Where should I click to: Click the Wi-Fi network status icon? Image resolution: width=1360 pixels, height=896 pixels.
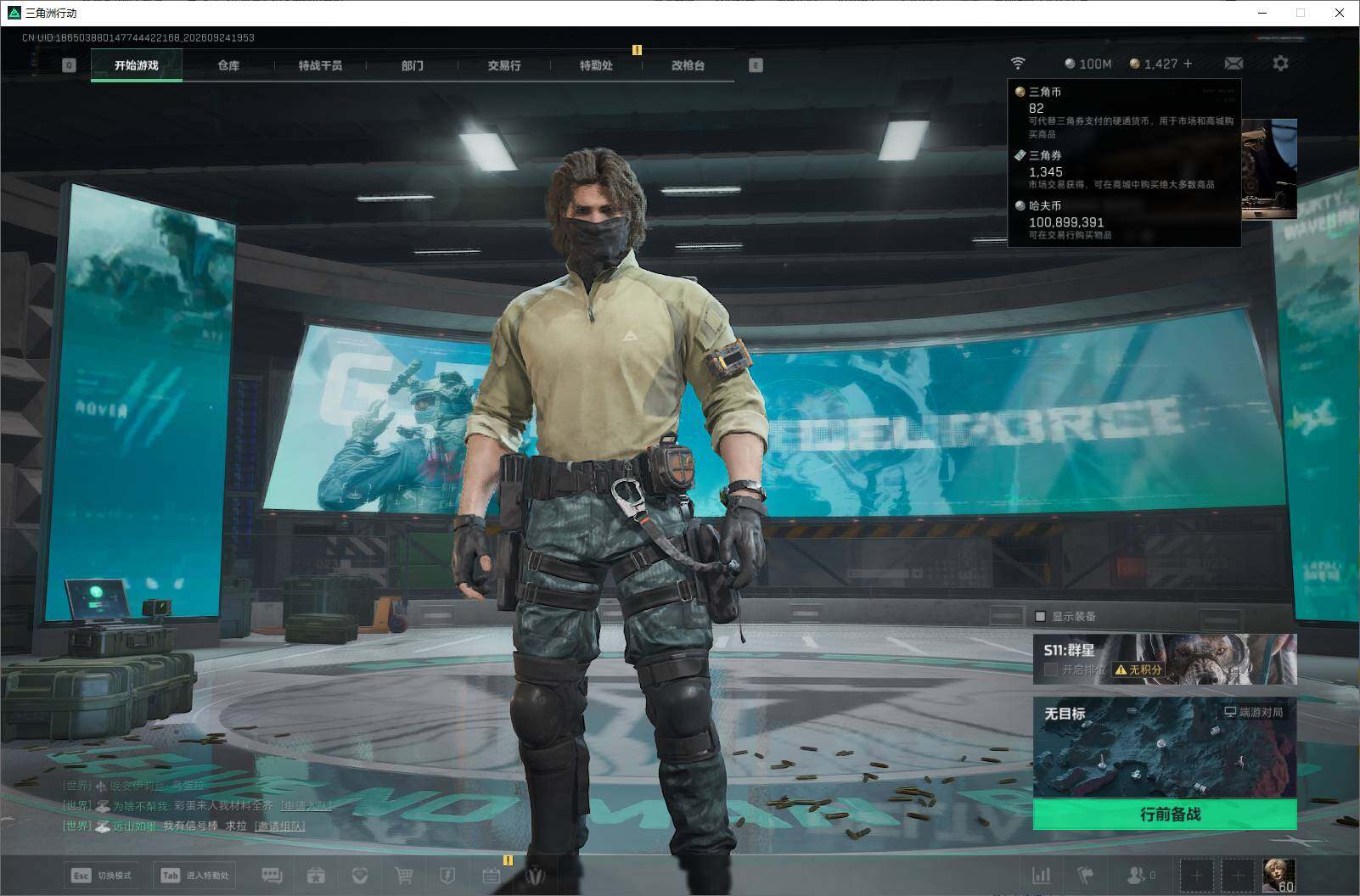coord(1018,64)
